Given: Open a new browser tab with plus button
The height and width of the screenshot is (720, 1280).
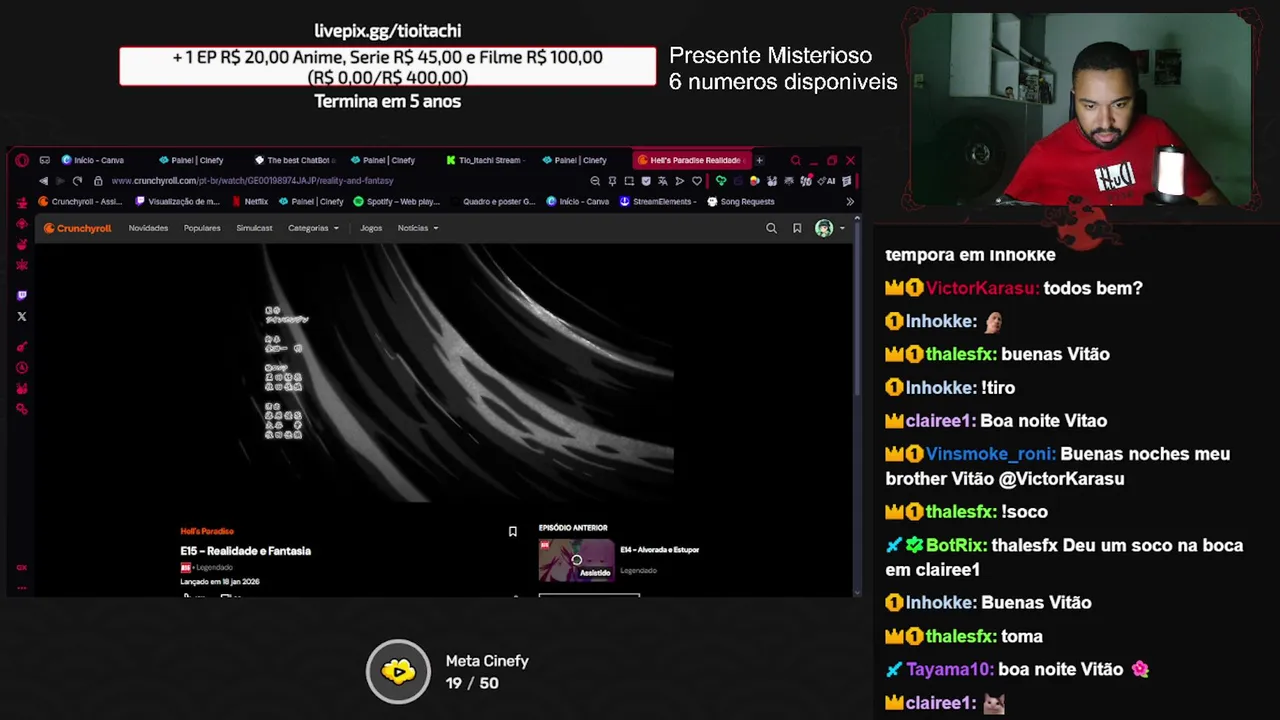Looking at the screenshot, I should click(x=759, y=160).
